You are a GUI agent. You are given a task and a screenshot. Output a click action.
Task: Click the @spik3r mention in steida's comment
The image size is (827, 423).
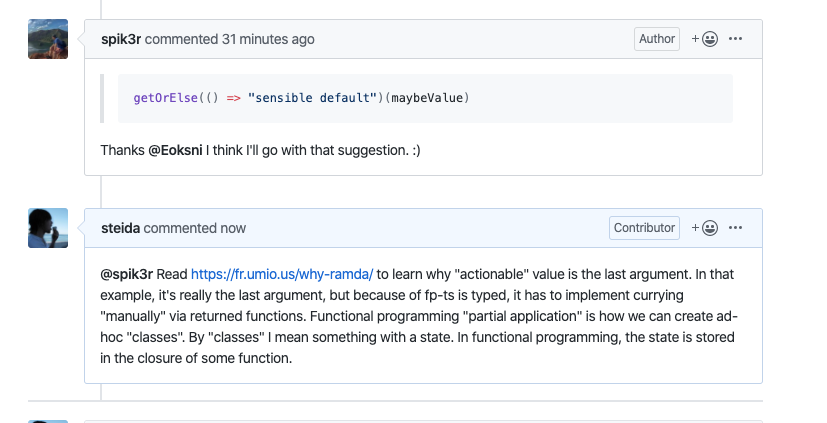click(126, 273)
